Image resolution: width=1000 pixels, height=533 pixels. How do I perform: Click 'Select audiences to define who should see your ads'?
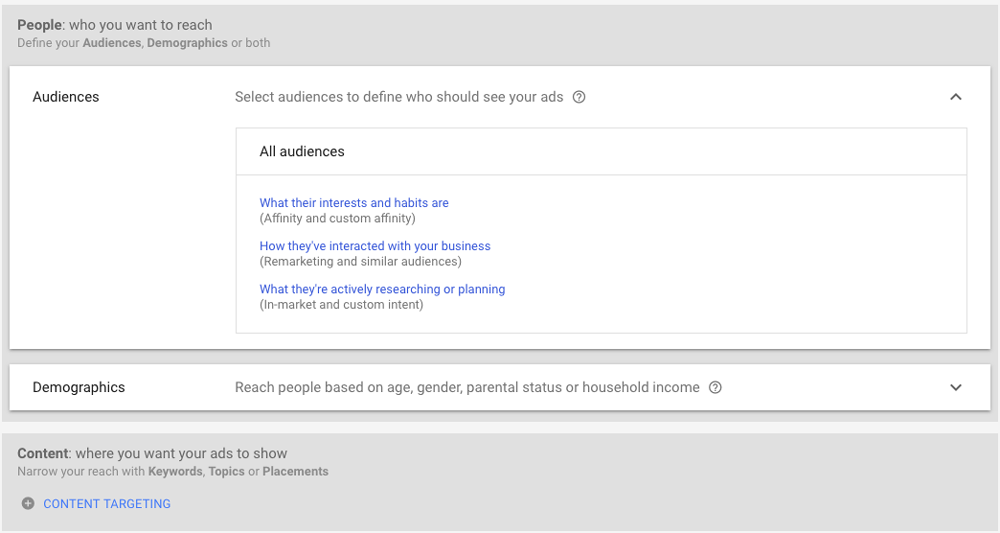click(399, 97)
